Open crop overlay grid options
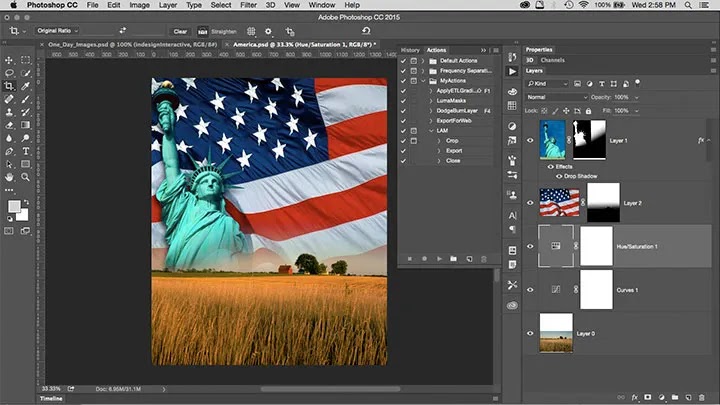This screenshot has height=405, width=720. click(x=251, y=31)
